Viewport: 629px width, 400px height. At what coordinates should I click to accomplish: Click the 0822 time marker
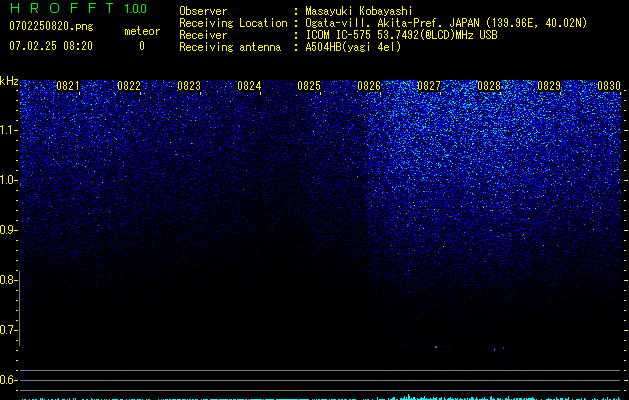[x=129, y=86]
